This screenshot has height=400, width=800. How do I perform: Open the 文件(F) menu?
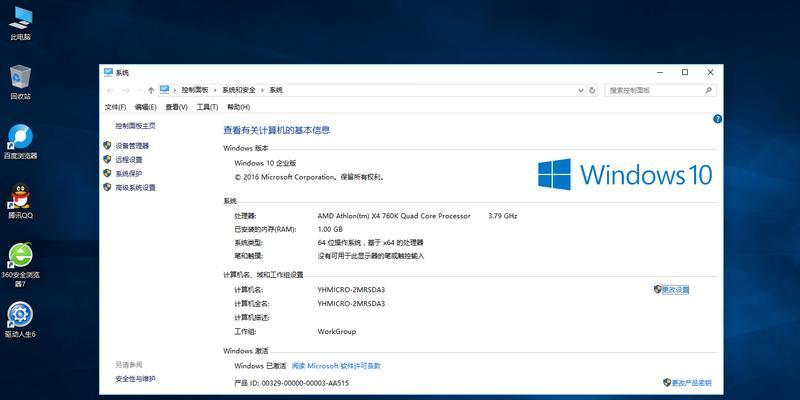pyautogui.click(x=115, y=107)
